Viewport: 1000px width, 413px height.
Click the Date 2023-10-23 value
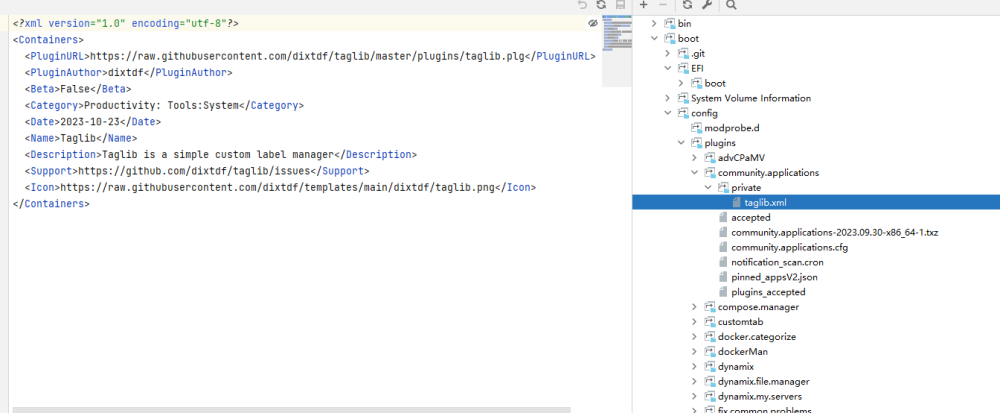point(90,122)
